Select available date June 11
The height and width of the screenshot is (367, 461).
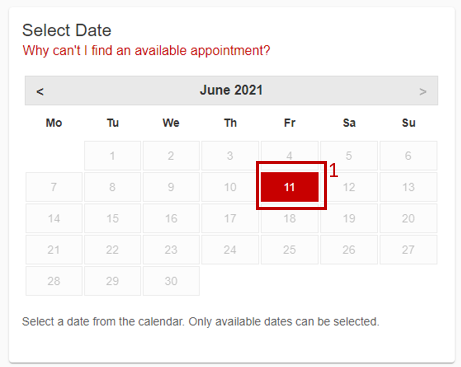290,187
